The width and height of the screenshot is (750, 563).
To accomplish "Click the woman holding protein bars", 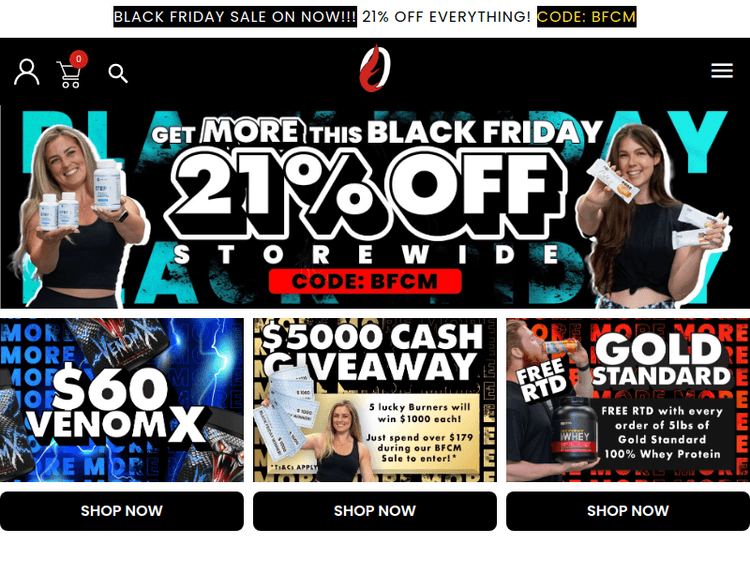I will coord(651,215).
